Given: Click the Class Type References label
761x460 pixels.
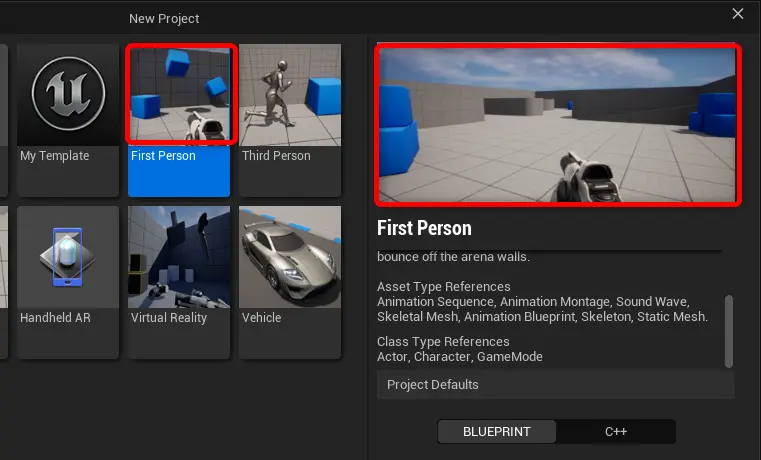Looking at the screenshot, I should point(443,342).
